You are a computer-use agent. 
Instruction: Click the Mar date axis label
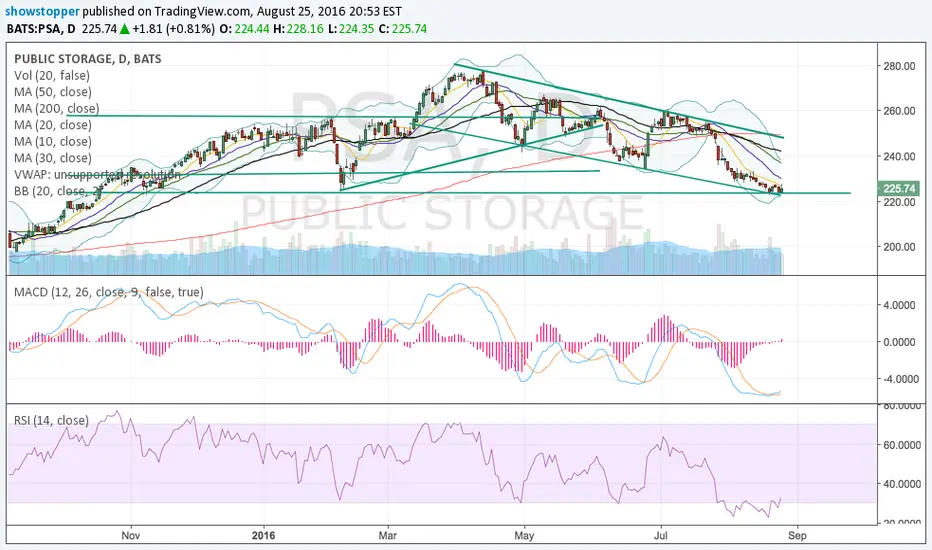(x=388, y=536)
